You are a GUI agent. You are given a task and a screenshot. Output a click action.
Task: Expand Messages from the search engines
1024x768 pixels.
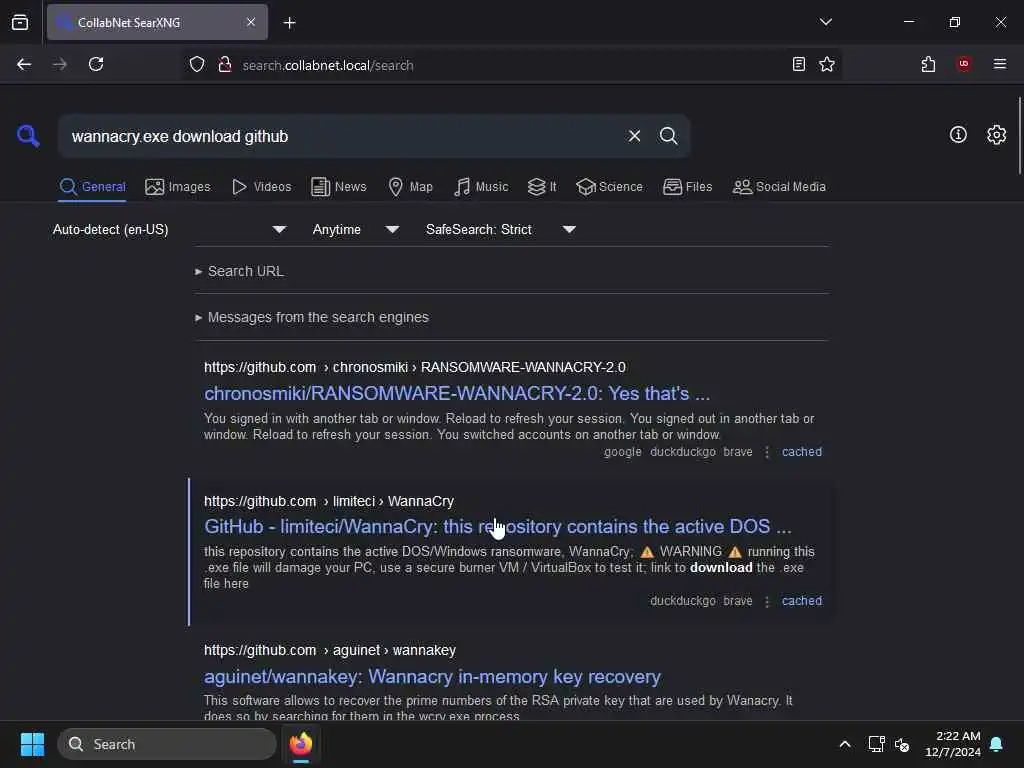312,317
